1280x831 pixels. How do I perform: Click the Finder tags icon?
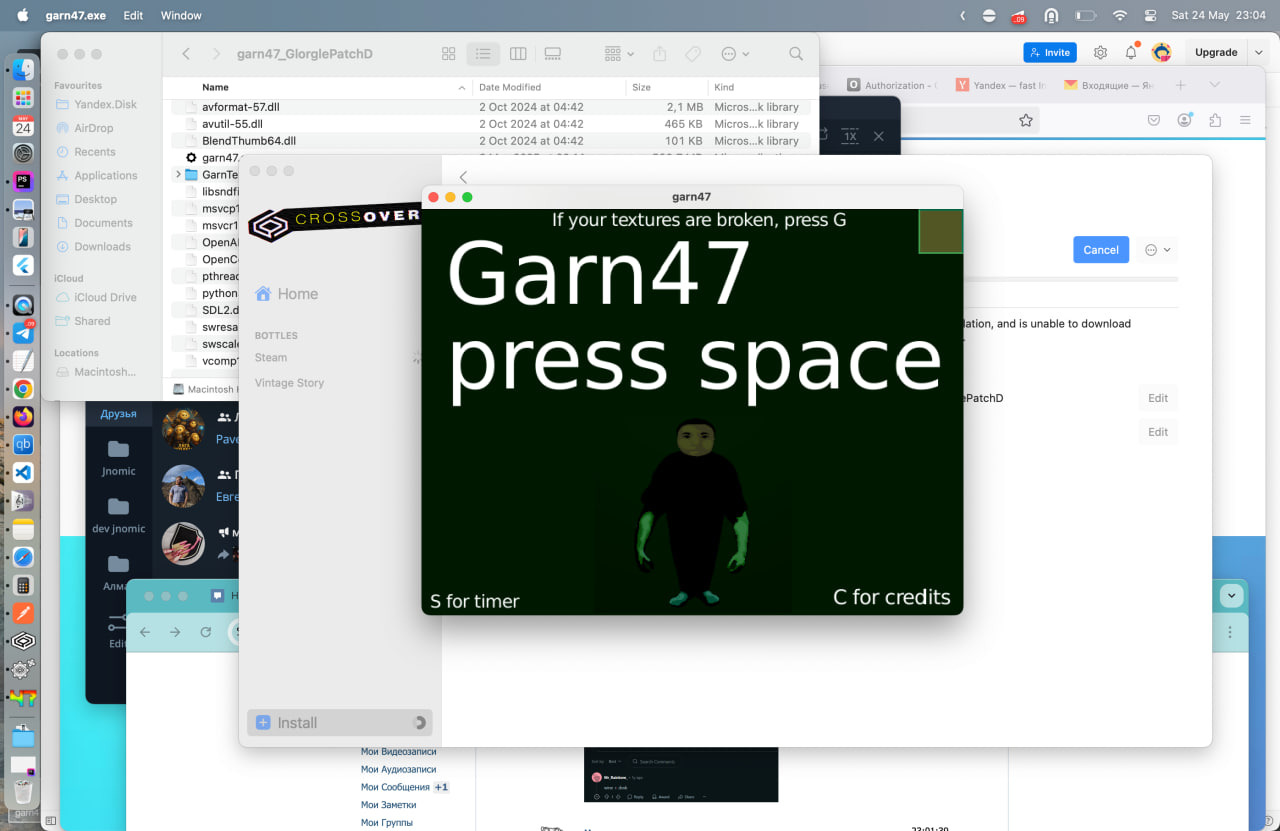click(x=692, y=54)
